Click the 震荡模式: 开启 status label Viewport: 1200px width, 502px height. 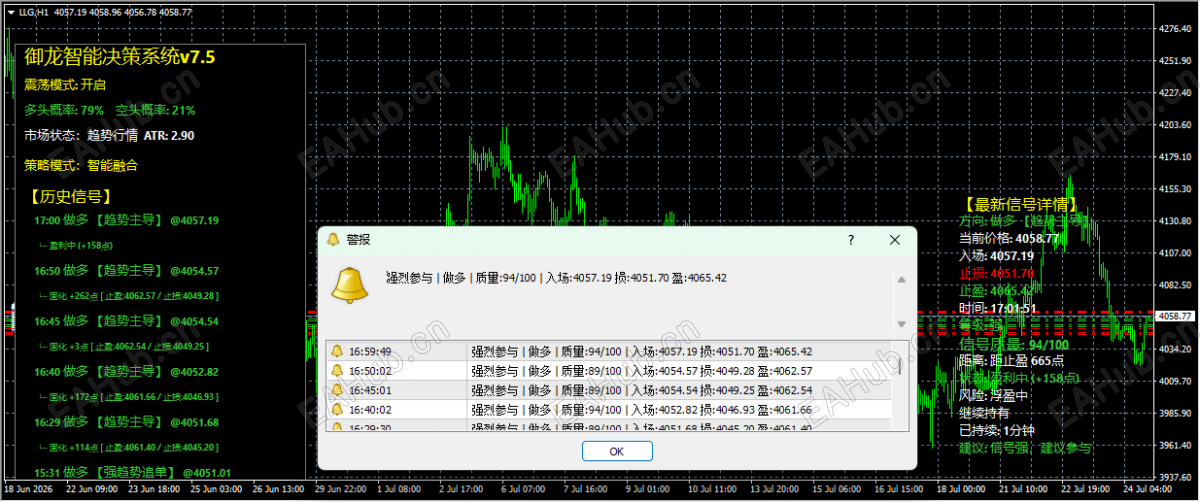65,85
